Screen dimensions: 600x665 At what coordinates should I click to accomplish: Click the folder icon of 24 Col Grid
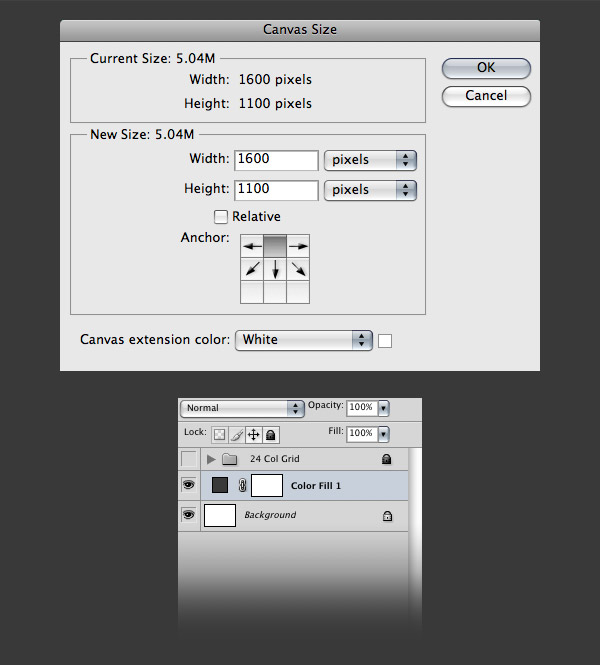coord(229,459)
